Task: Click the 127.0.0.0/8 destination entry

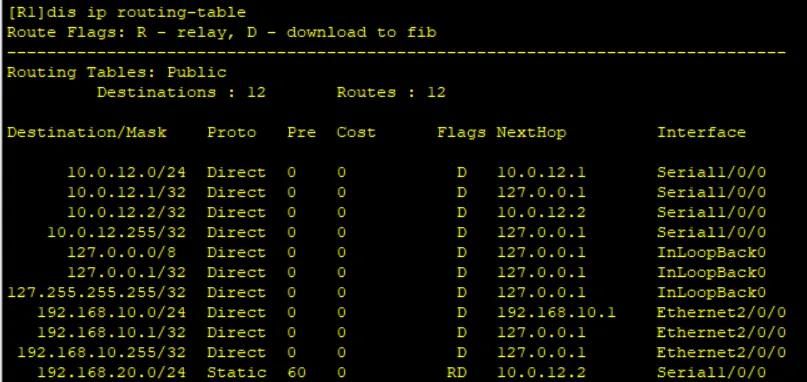Action: pos(127,253)
